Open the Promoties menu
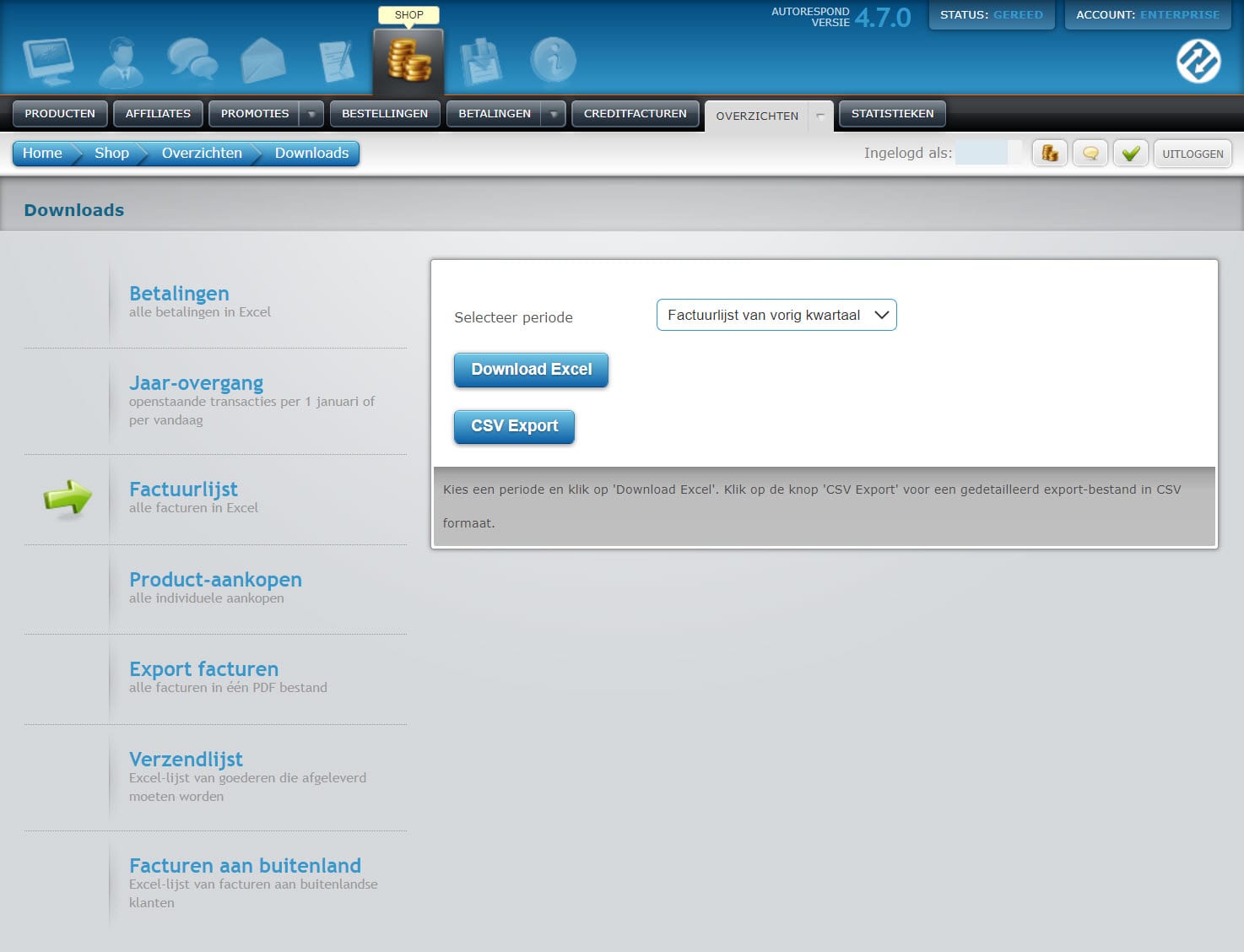The image size is (1244, 952). click(255, 114)
